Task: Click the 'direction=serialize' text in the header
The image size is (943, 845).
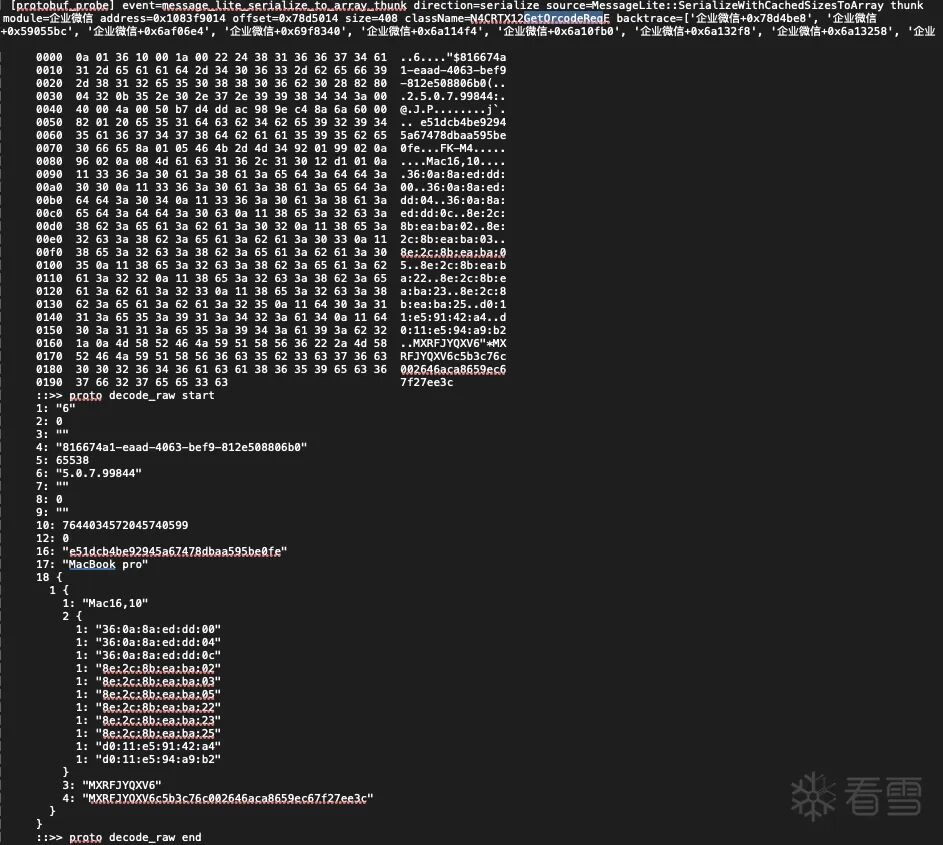Action: [476, 5]
